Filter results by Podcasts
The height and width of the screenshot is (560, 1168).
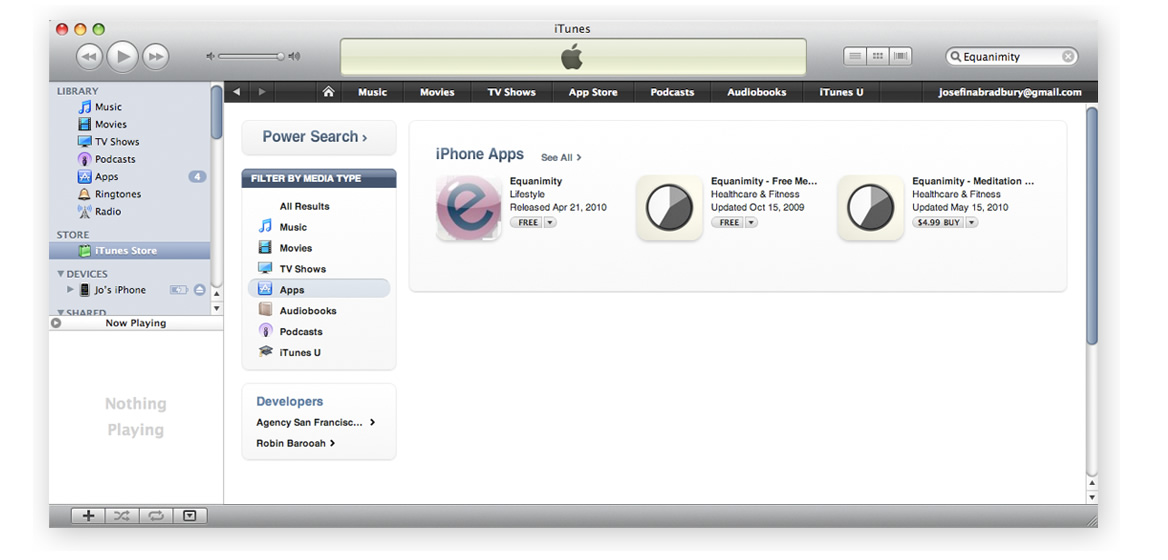pos(301,331)
